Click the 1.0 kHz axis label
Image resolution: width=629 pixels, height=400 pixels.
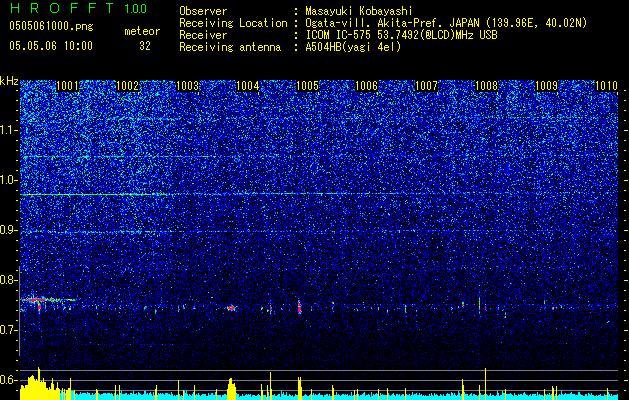tap(9, 180)
